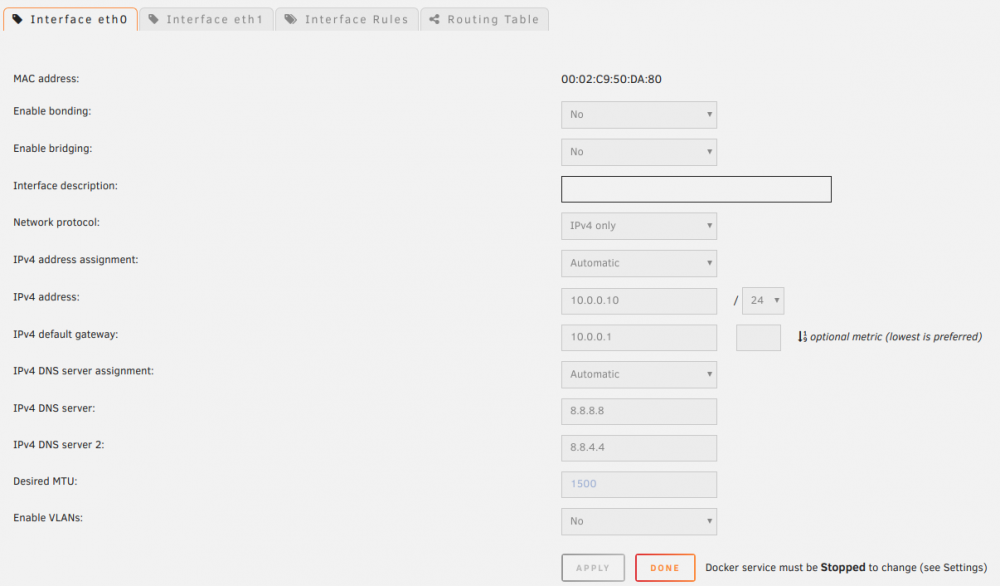The image size is (1000, 586).
Task: Click the 'IPv4 DNS server assignment:' label
Action: [x=83, y=370]
